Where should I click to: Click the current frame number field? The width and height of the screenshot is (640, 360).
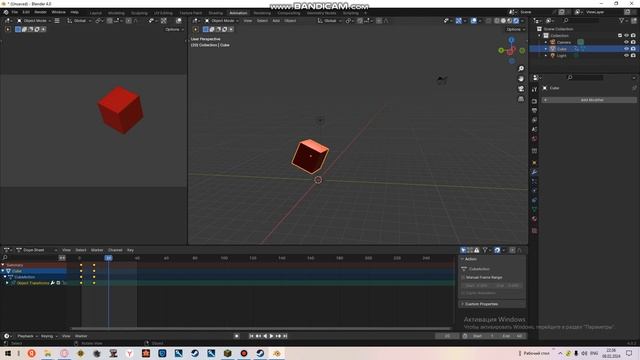click(x=447, y=336)
